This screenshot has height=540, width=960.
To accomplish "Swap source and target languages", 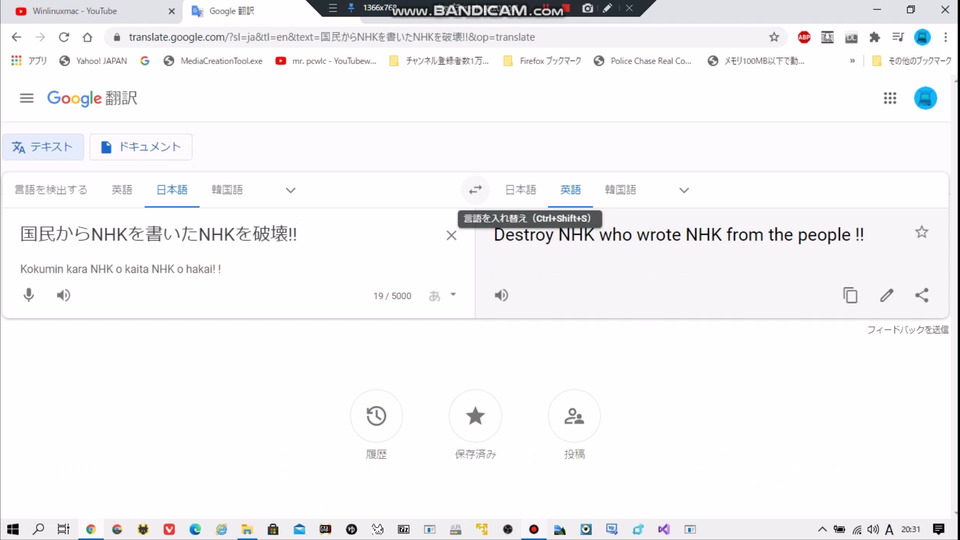I will [475, 190].
